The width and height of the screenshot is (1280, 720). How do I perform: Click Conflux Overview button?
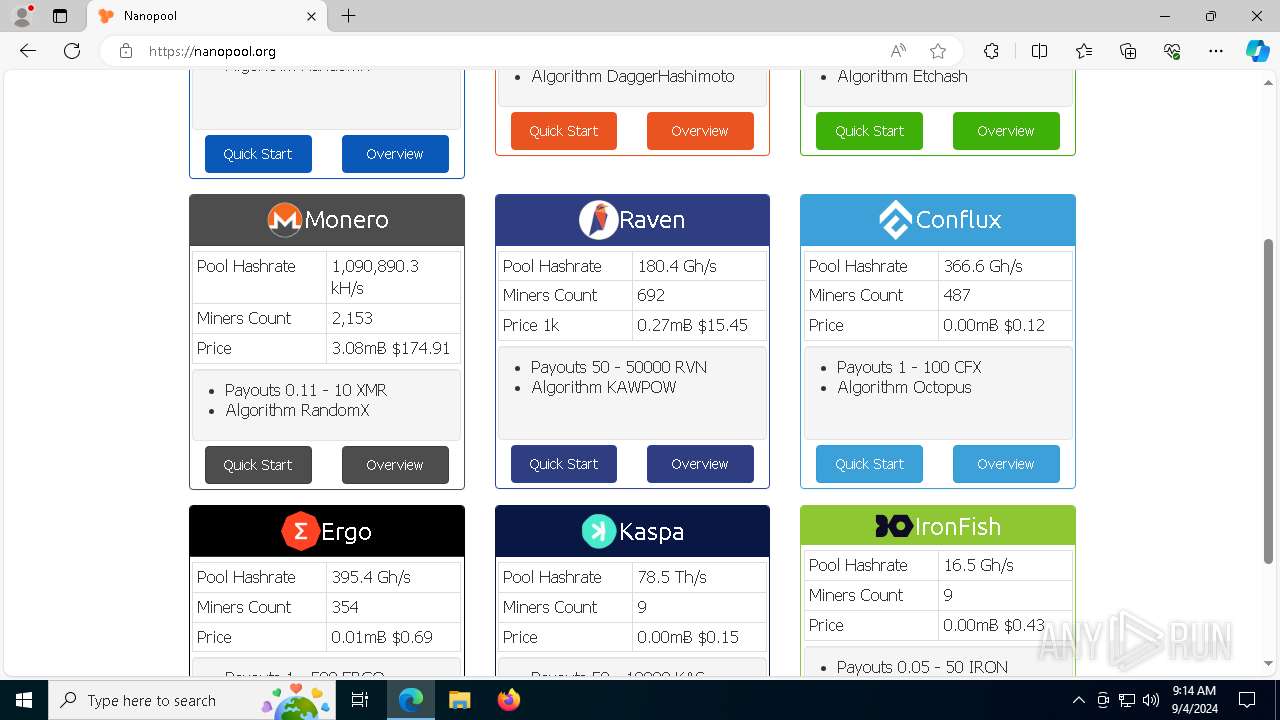click(1006, 464)
